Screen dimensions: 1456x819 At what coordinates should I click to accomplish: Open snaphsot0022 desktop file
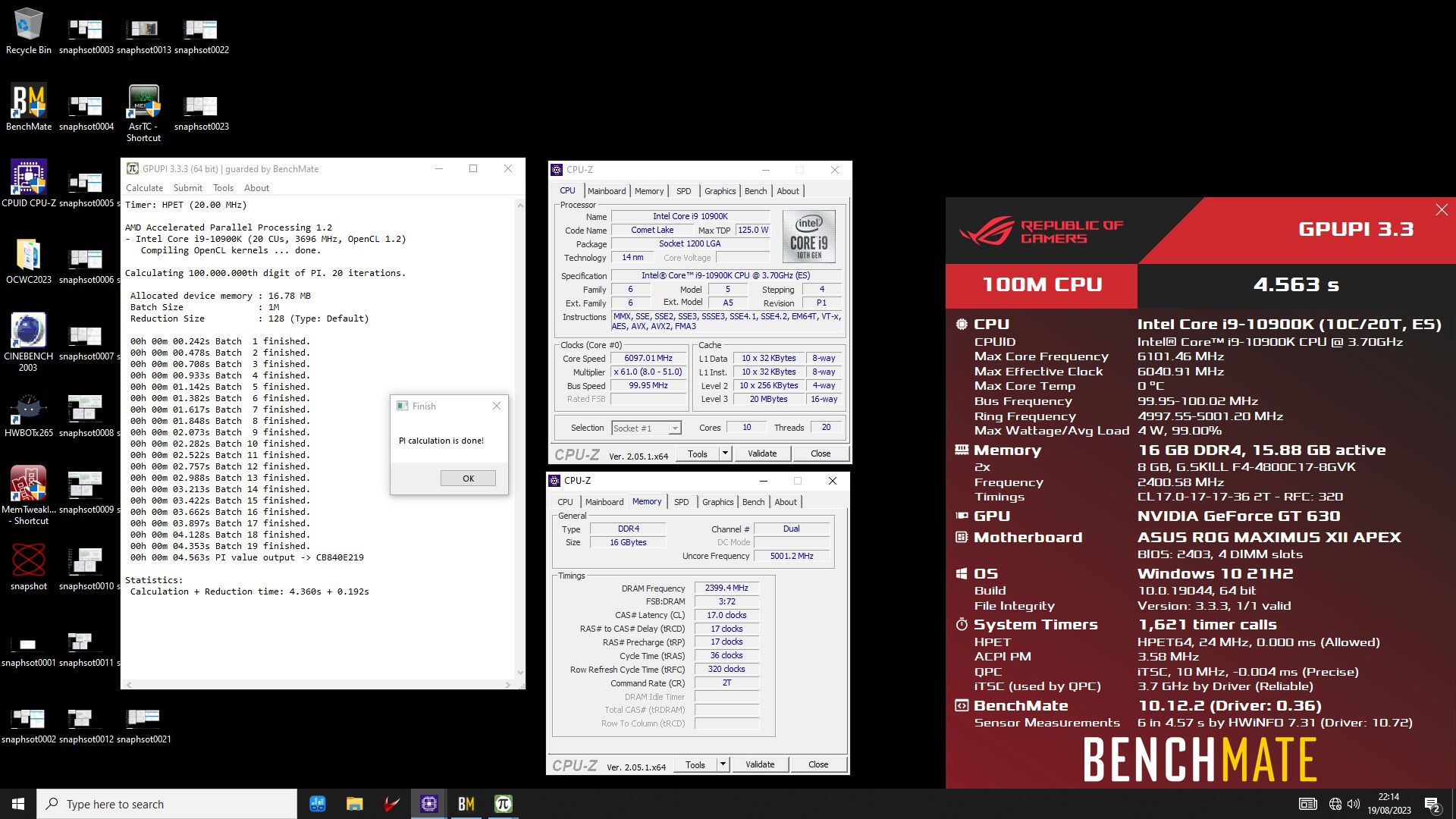[201, 36]
